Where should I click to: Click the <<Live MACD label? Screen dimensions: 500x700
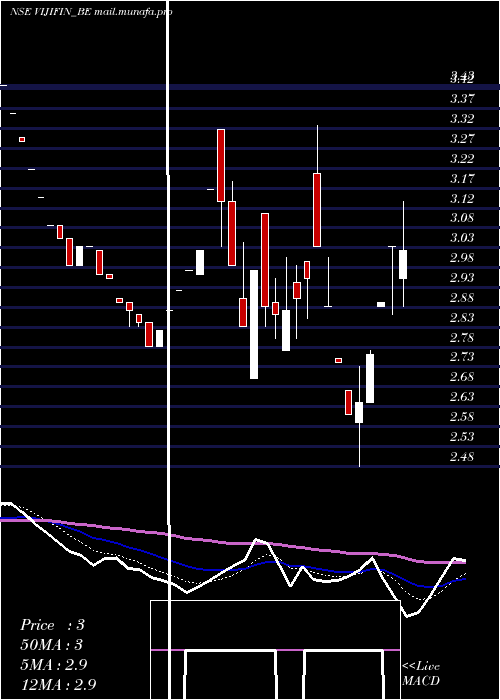pyautogui.click(x=421, y=673)
